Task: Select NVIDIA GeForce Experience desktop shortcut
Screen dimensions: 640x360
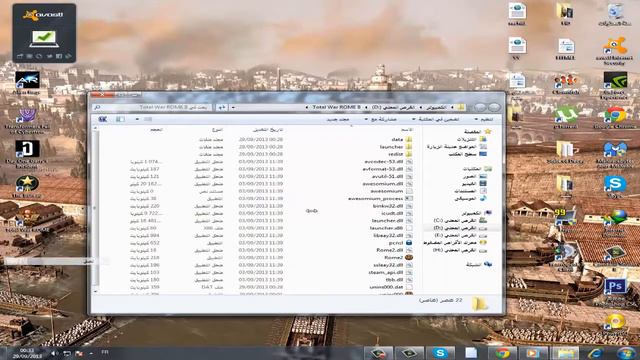Action: [x=615, y=85]
